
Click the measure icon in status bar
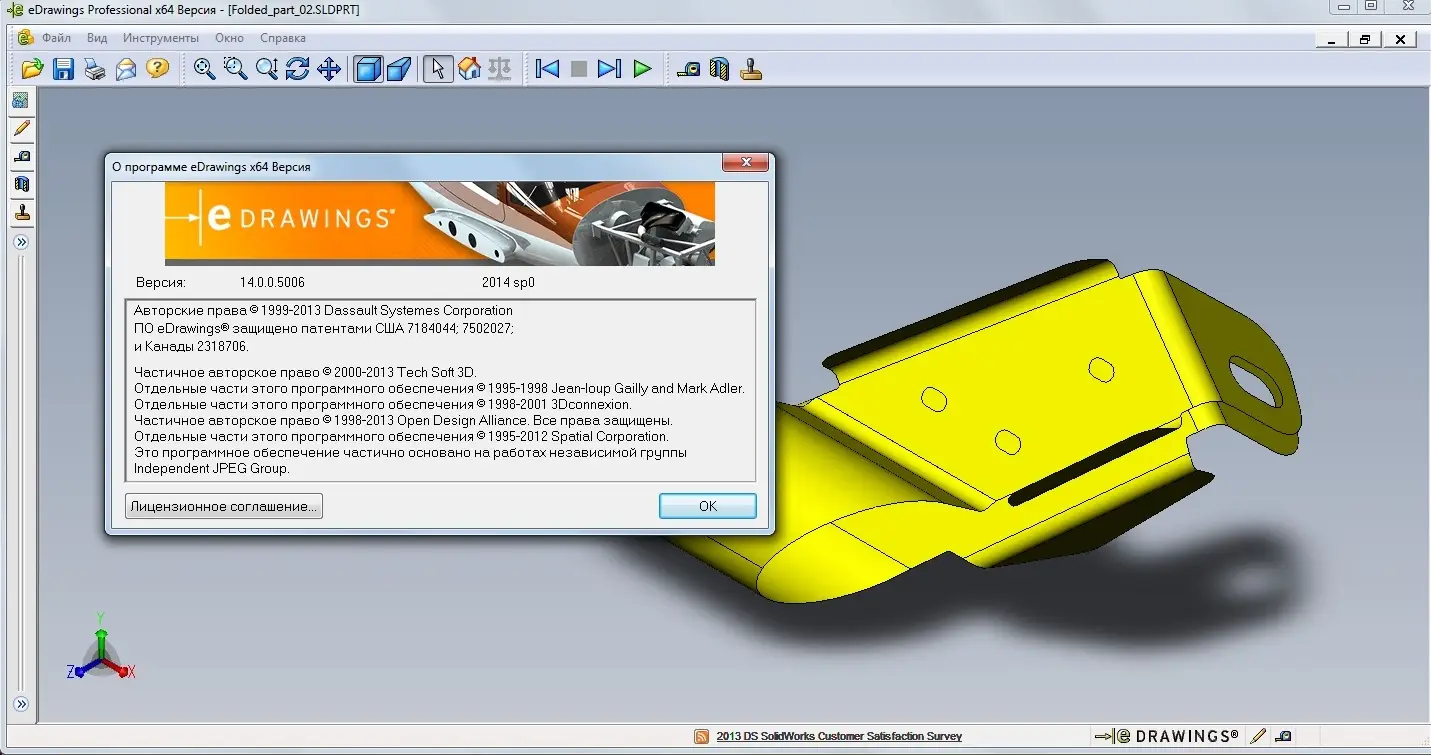(x=1284, y=736)
